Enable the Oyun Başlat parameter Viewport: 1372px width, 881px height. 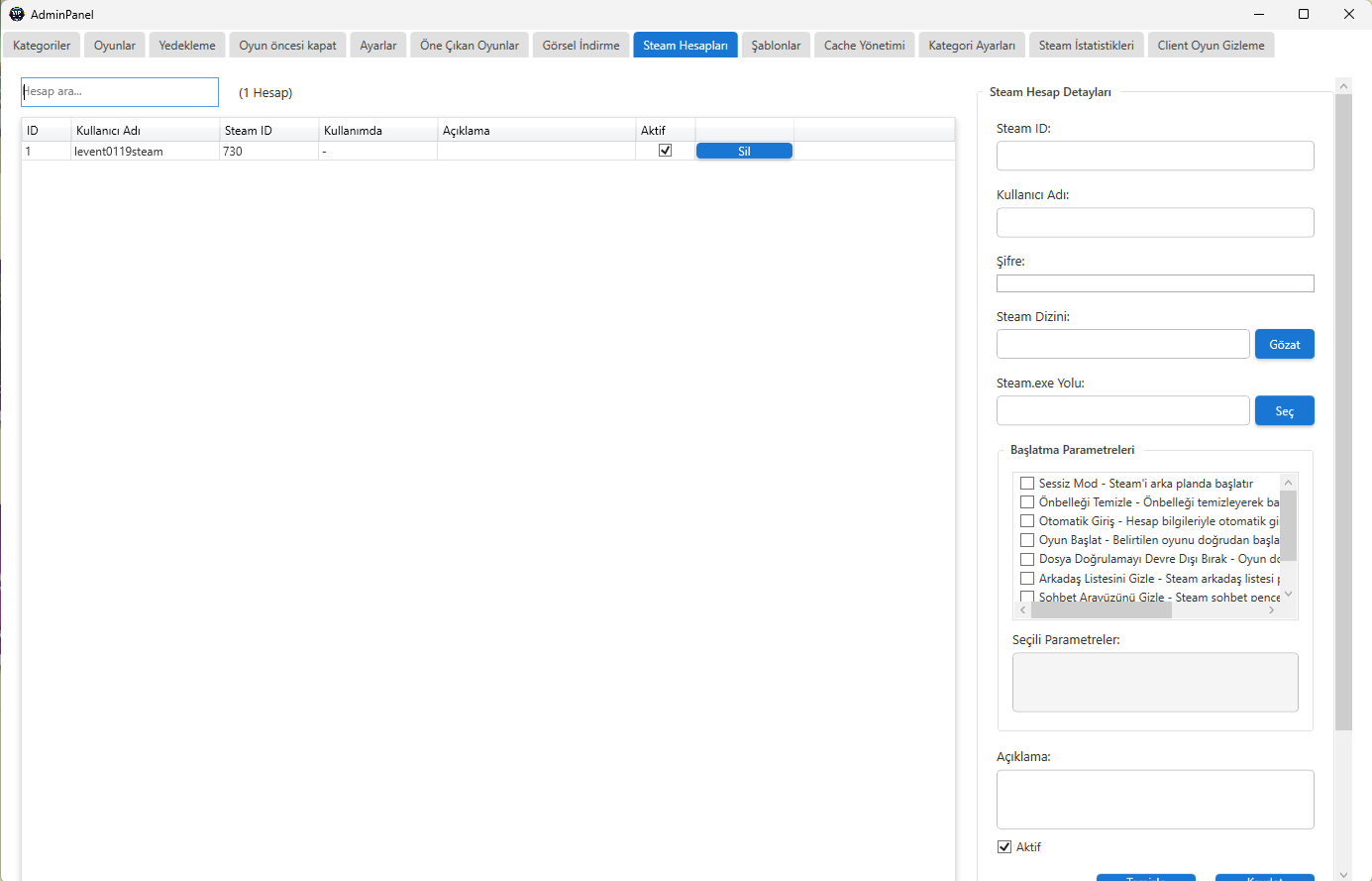tap(1027, 540)
